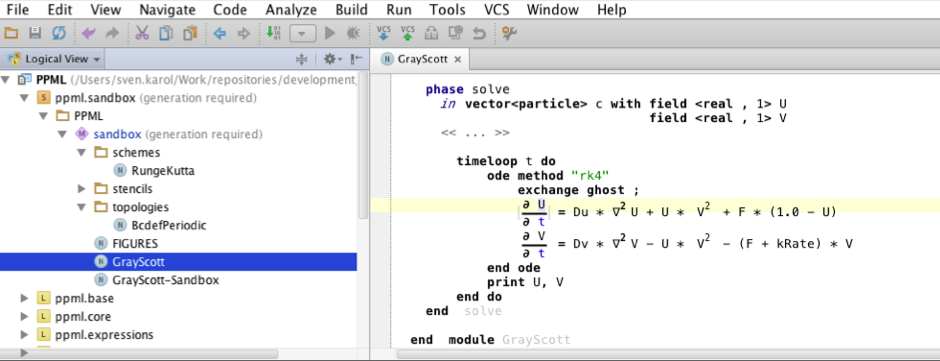Open the Logical View dropdown

pyautogui.click(x=54, y=59)
